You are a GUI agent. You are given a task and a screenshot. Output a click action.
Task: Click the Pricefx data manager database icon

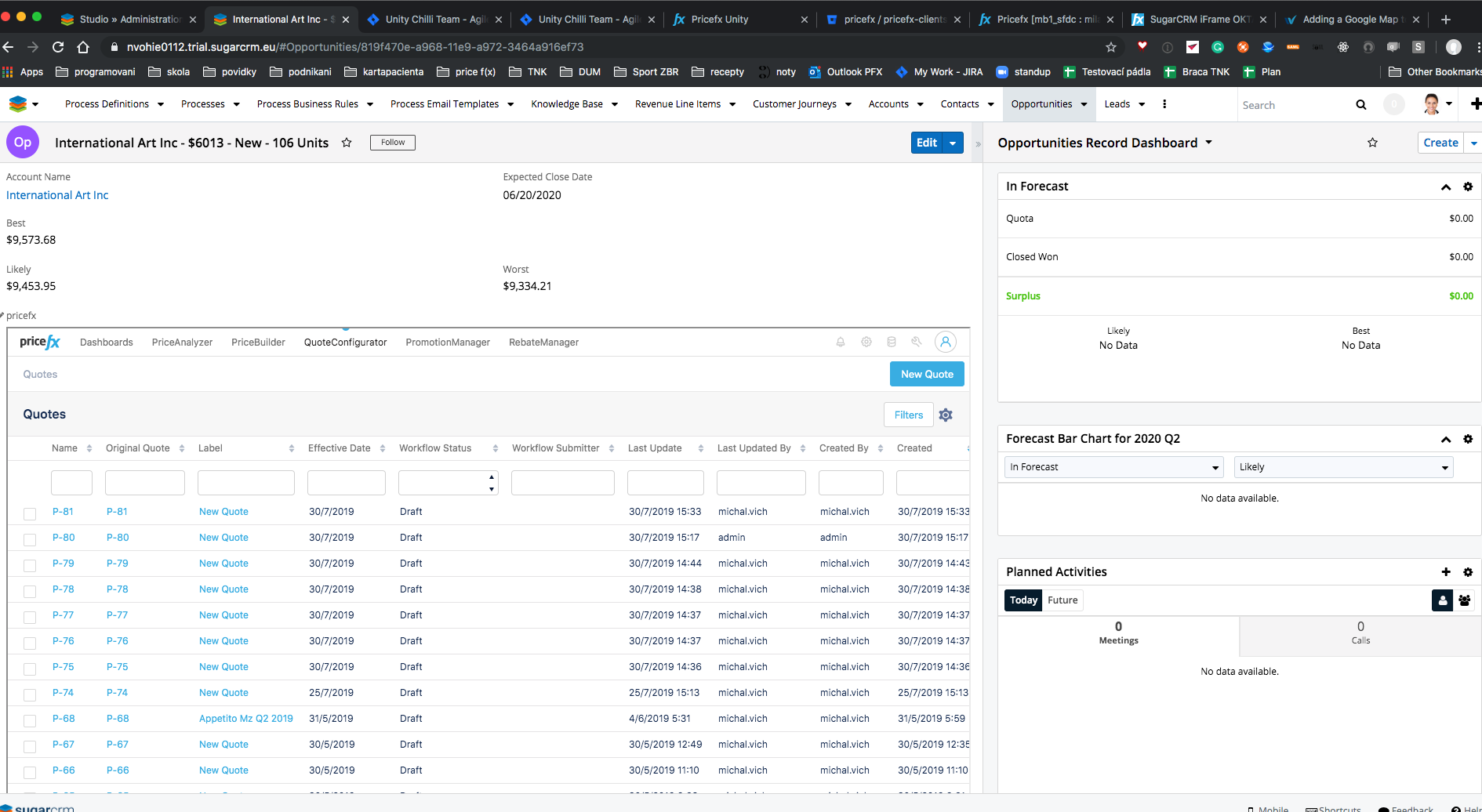[892, 342]
